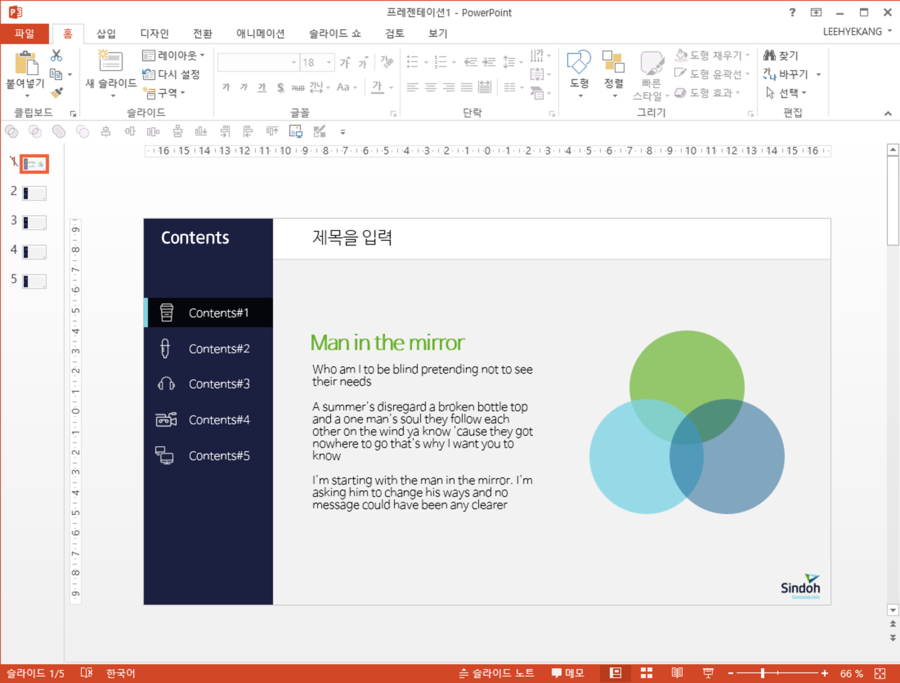This screenshot has height=683, width=900.
Task: Click the Cut scissors icon
Action: click(56, 56)
